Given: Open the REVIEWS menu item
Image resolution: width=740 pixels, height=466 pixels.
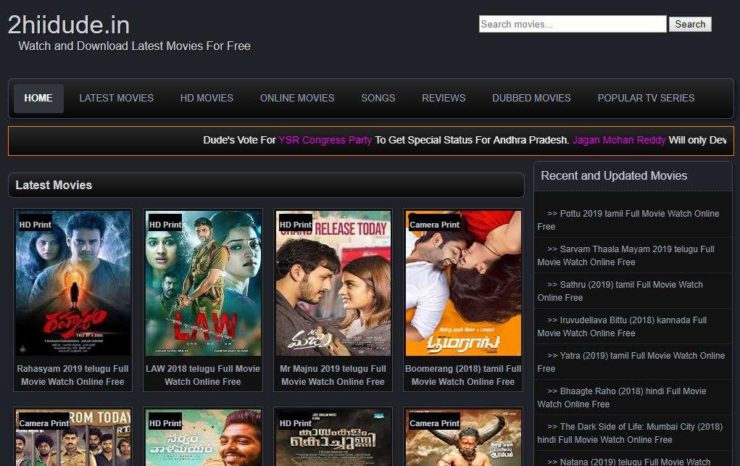Looking at the screenshot, I should [444, 98].
